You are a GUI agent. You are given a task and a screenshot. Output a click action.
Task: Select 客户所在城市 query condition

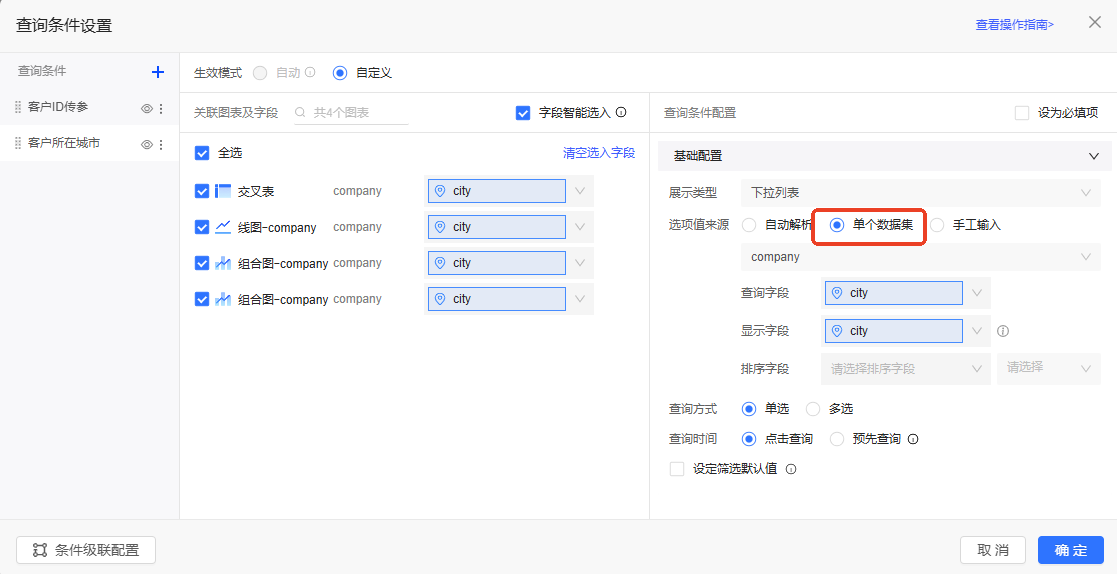tap(64, 143)
